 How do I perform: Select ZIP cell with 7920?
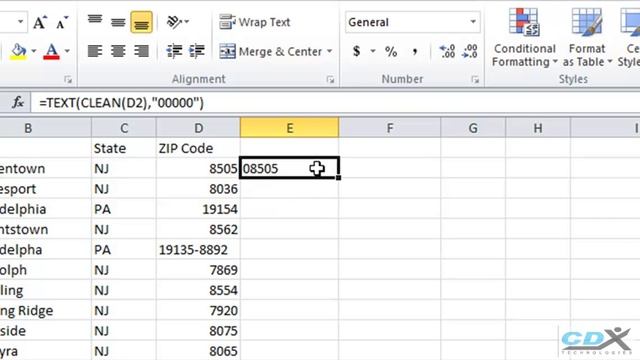click(198, 310)
